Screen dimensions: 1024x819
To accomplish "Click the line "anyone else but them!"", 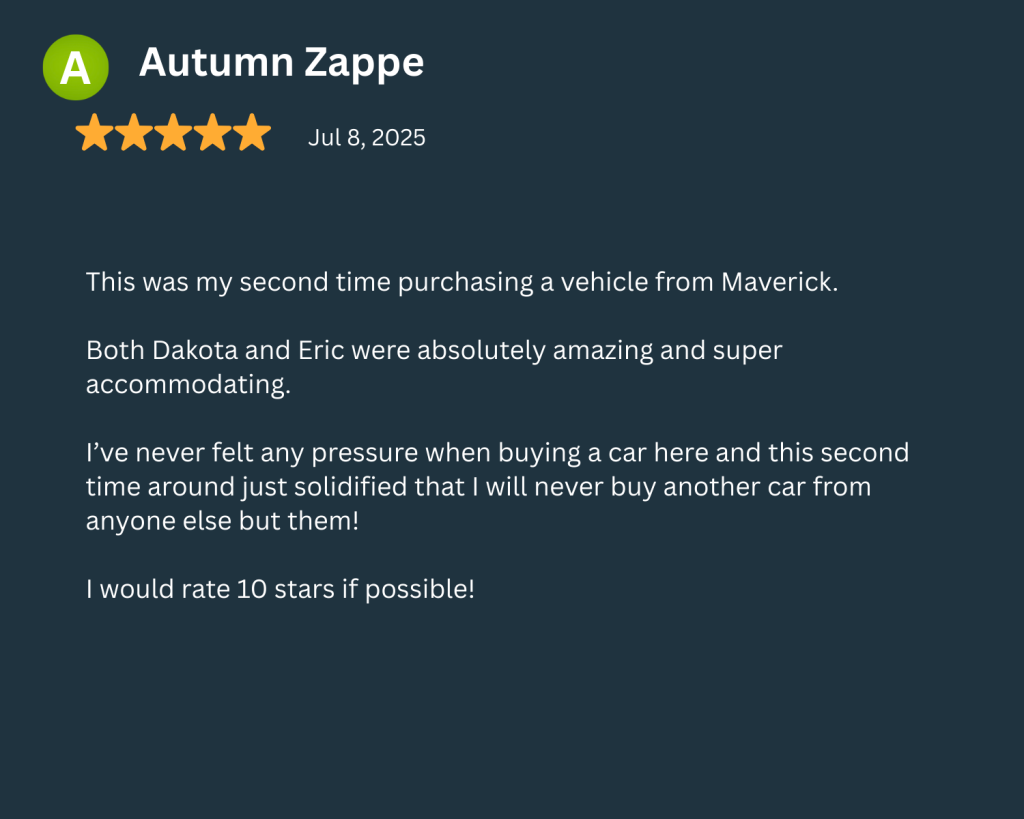I will tap(222, 521).
